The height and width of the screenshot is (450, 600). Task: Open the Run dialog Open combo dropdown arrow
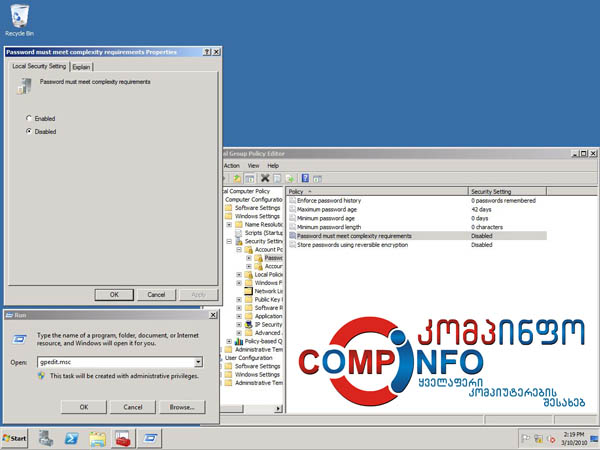198,362
